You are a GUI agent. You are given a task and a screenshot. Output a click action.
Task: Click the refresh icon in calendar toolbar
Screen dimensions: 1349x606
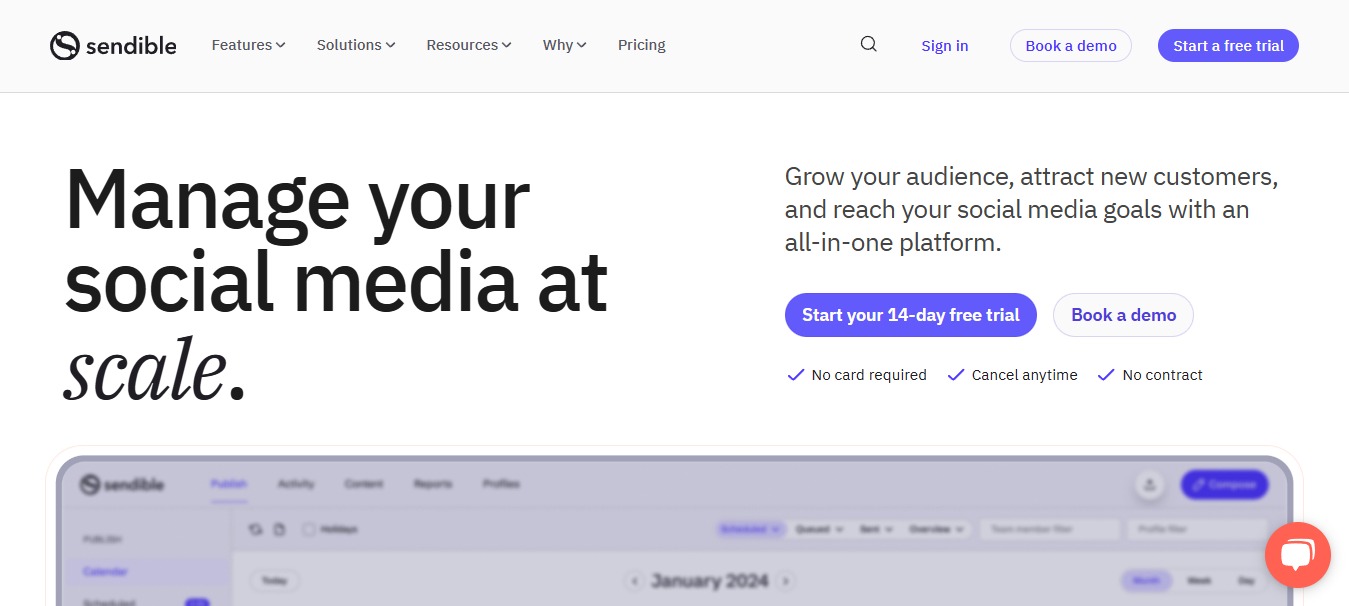coord(256,529)
